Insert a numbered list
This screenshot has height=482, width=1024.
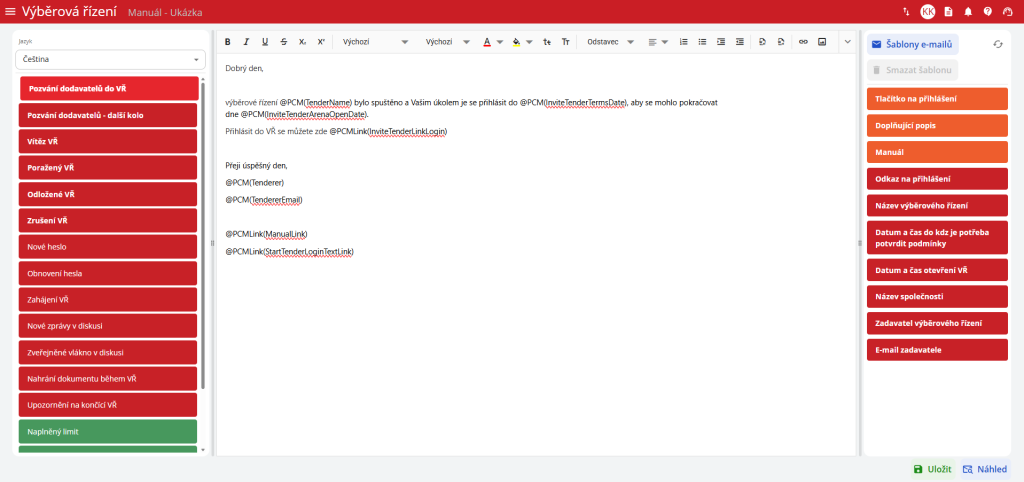coord(684,42)
